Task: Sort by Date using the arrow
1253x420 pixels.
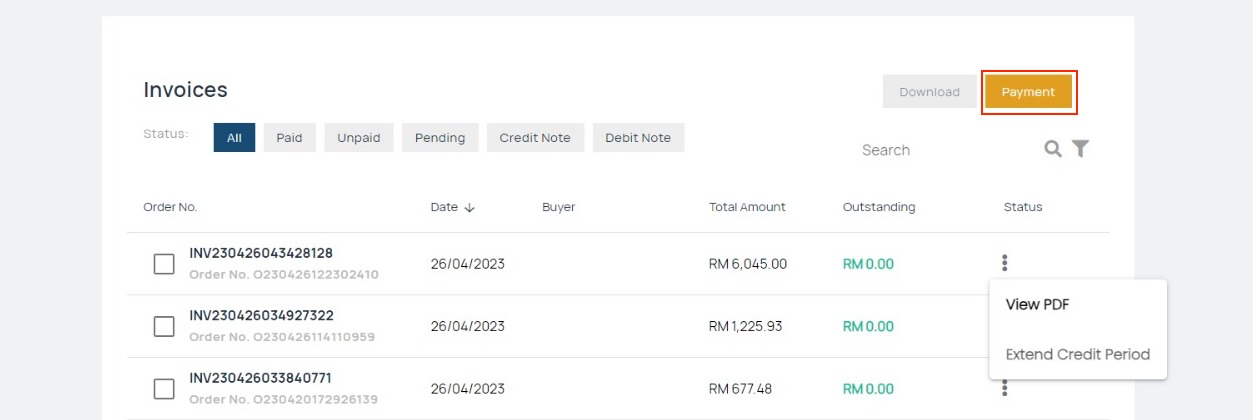Action: coord(470,208)
